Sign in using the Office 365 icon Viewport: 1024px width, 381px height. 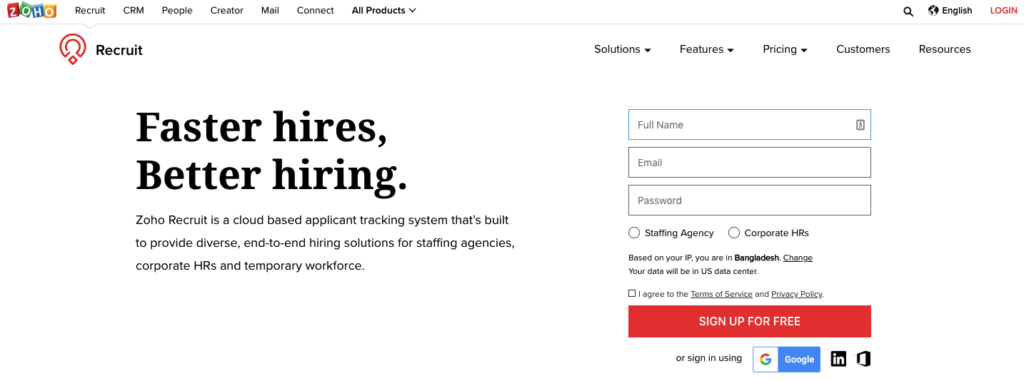point(863,359)
